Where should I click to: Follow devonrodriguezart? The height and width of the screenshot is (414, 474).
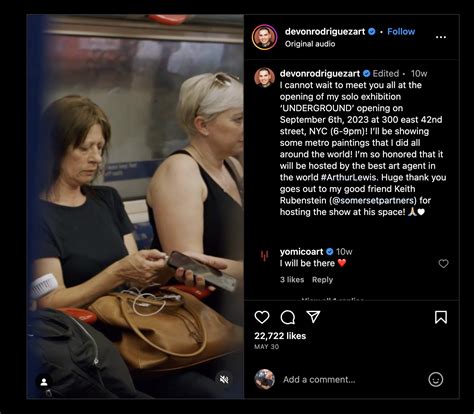tap(401, 31)
